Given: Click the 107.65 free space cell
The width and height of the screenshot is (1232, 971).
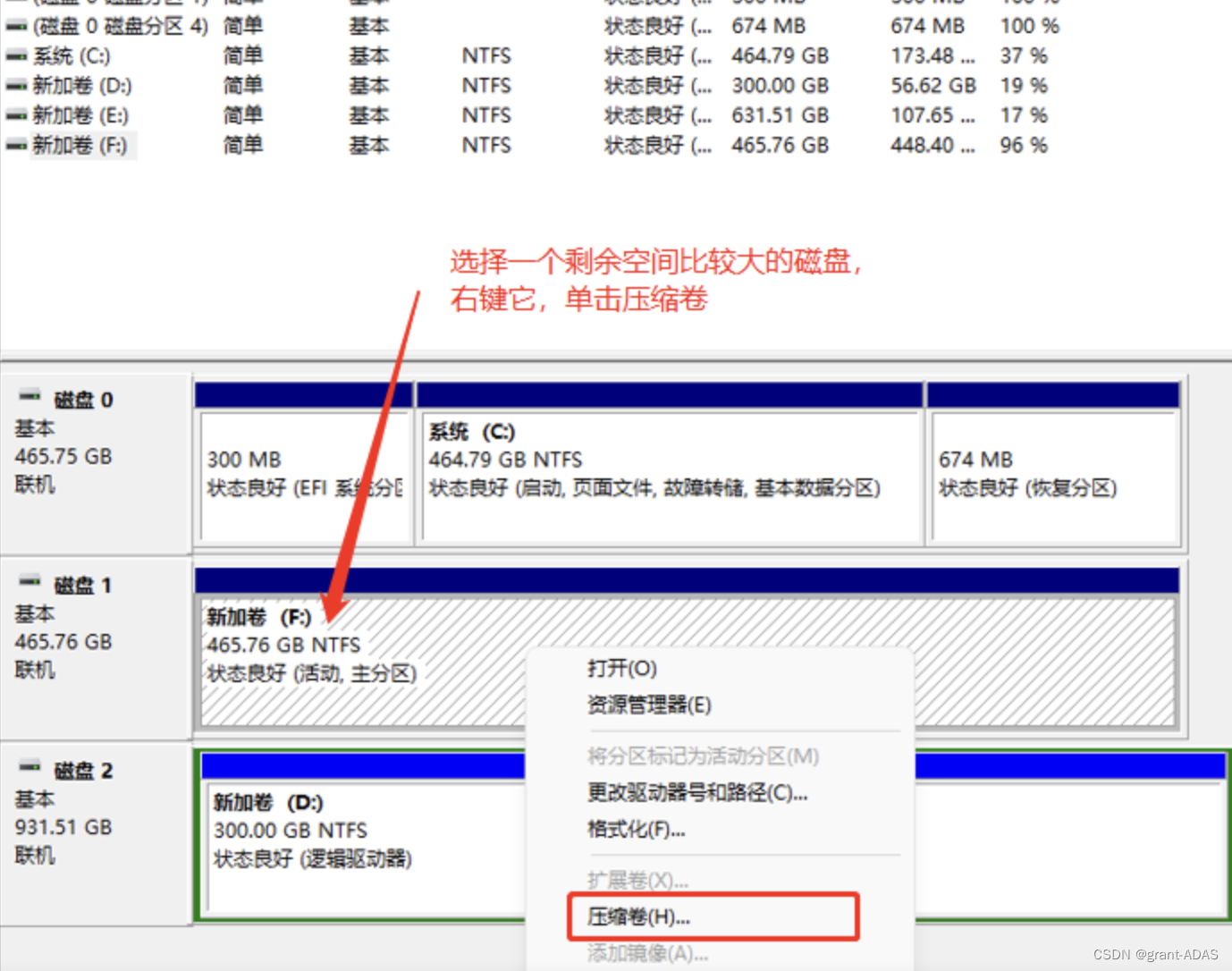Looking at the screenshot, I should (932, 115).
